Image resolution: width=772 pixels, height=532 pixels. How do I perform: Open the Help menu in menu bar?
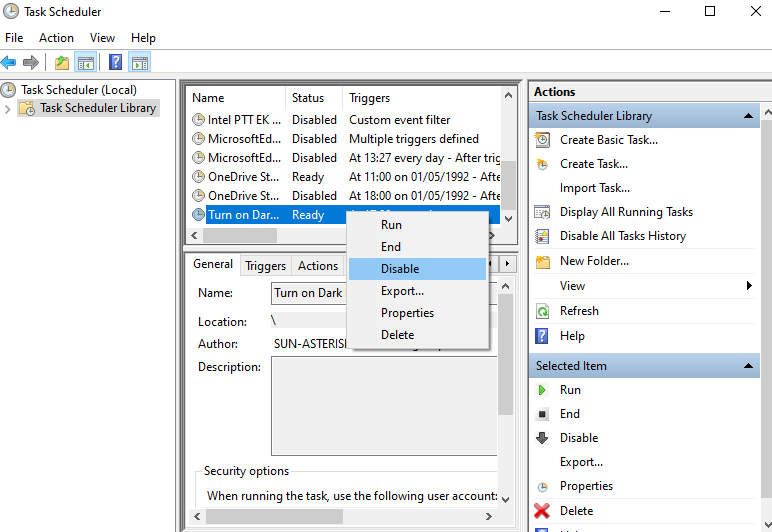pos(143,38)
